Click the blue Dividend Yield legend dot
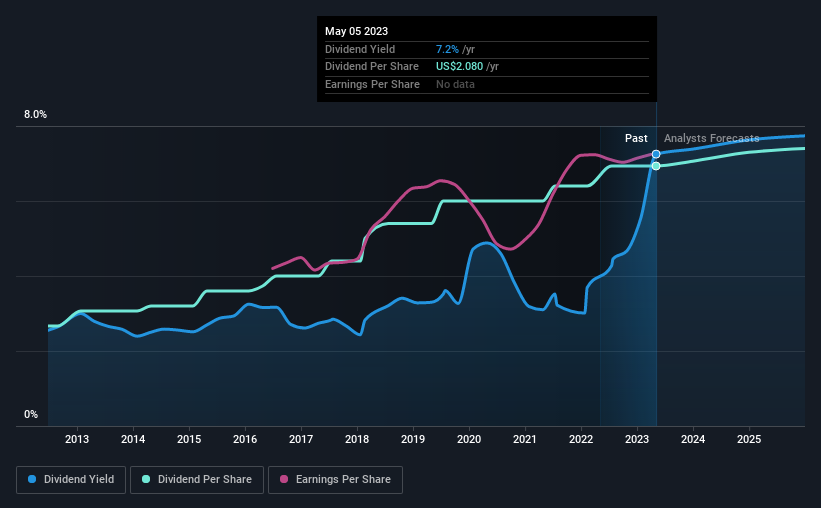821x508 pixels. click(x=32, y=479)
